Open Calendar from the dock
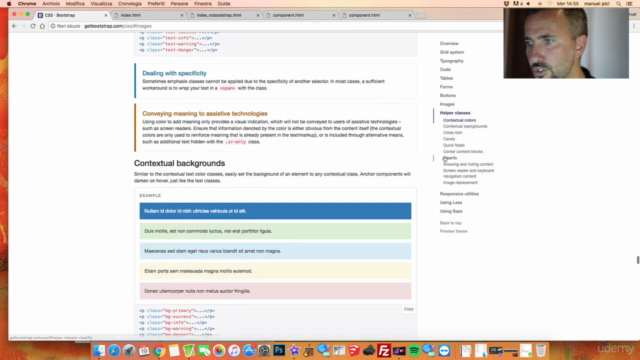640x360 pixels. point(144,351)
